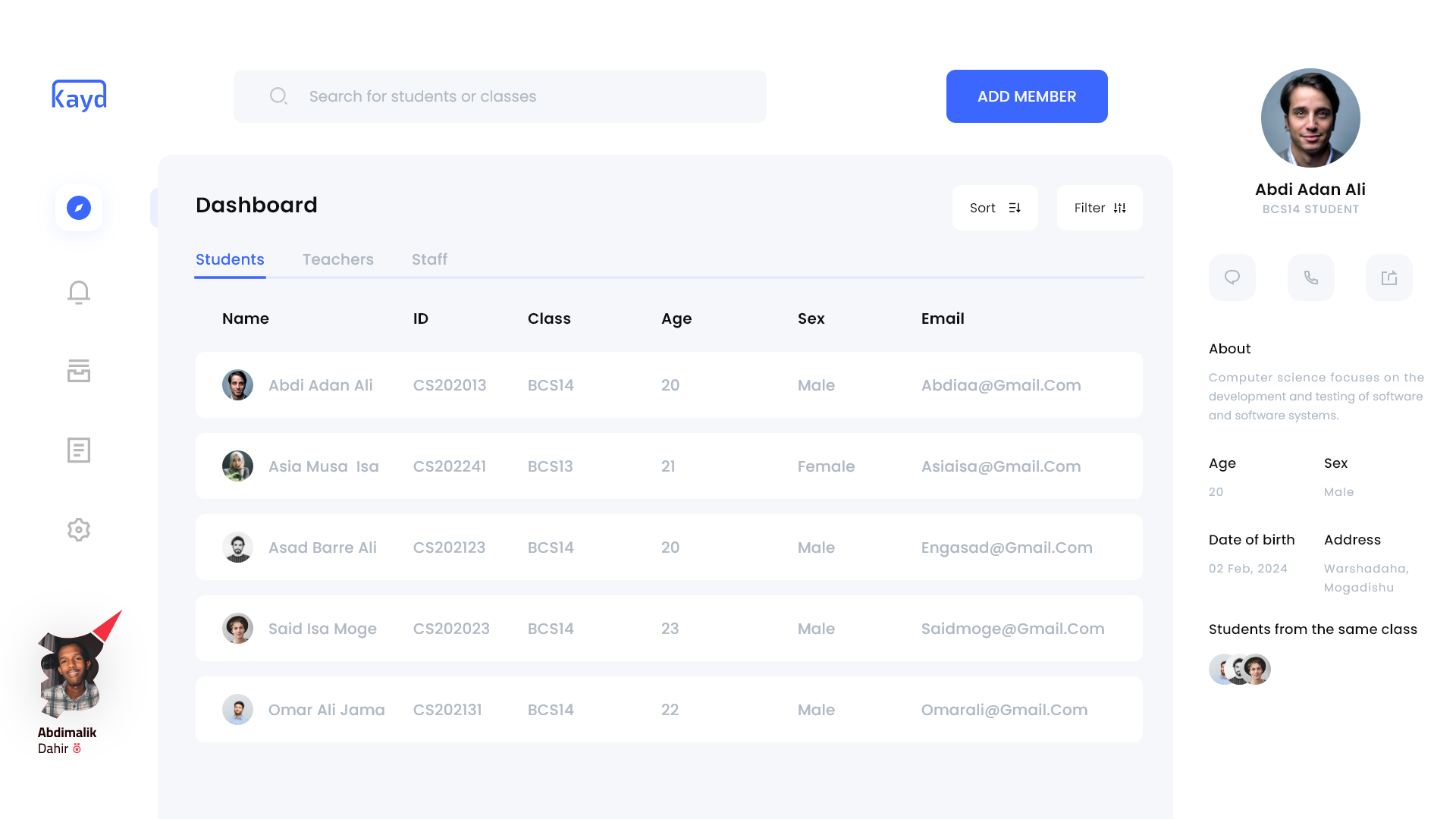Switch to the Teachers tab
1456x819 pixels.
point(338,259)
